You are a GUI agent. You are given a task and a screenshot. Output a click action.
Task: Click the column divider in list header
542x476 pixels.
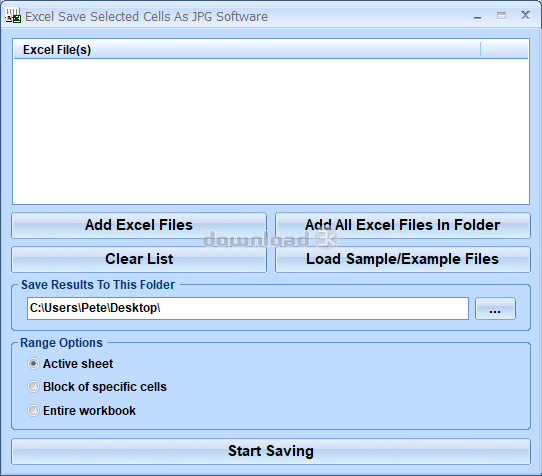click(480, 49)
